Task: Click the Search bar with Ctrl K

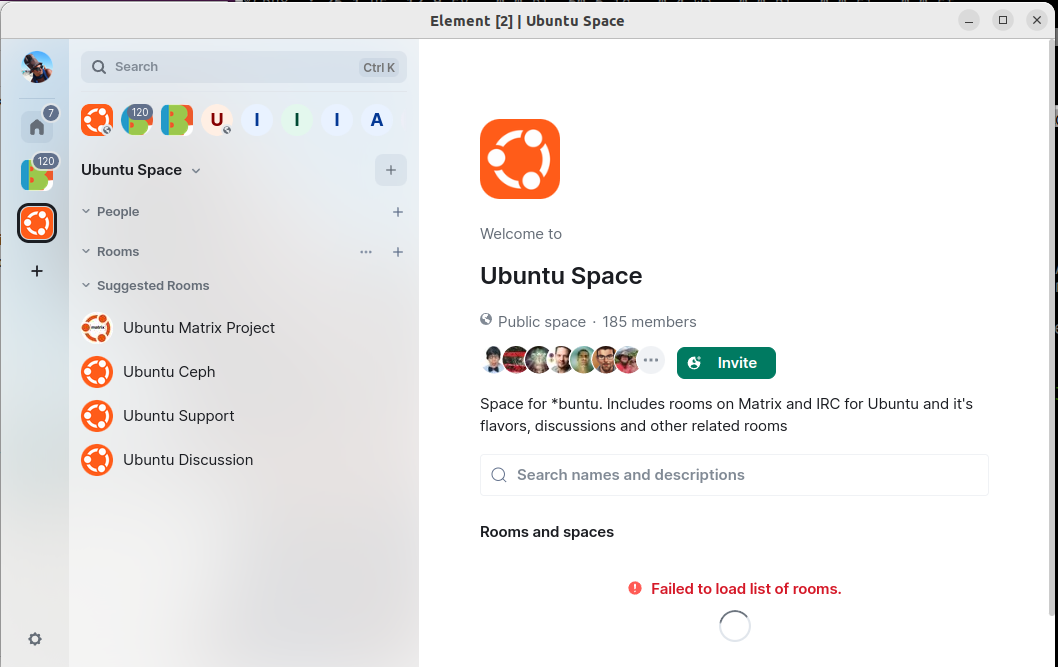Action: tap(243, 67)
